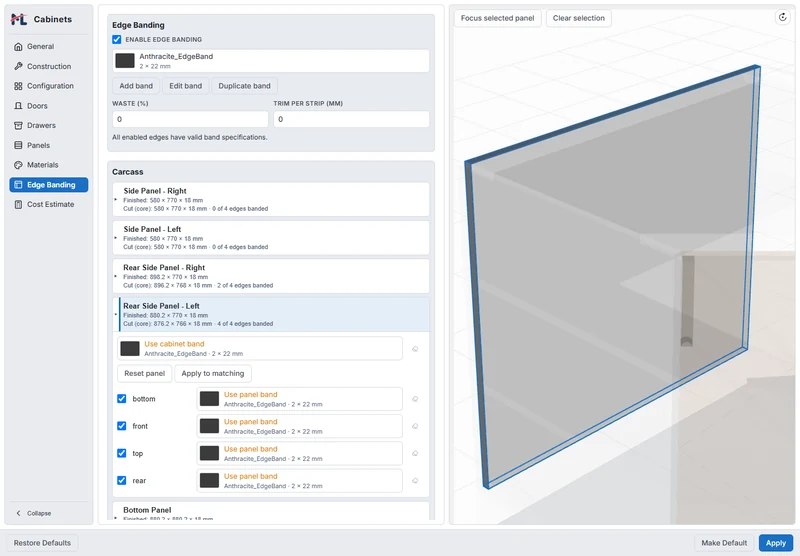Click the Construction wrench icon
Image resolution: width=800 pixels, height=556 pixels.
coord(18,66)
